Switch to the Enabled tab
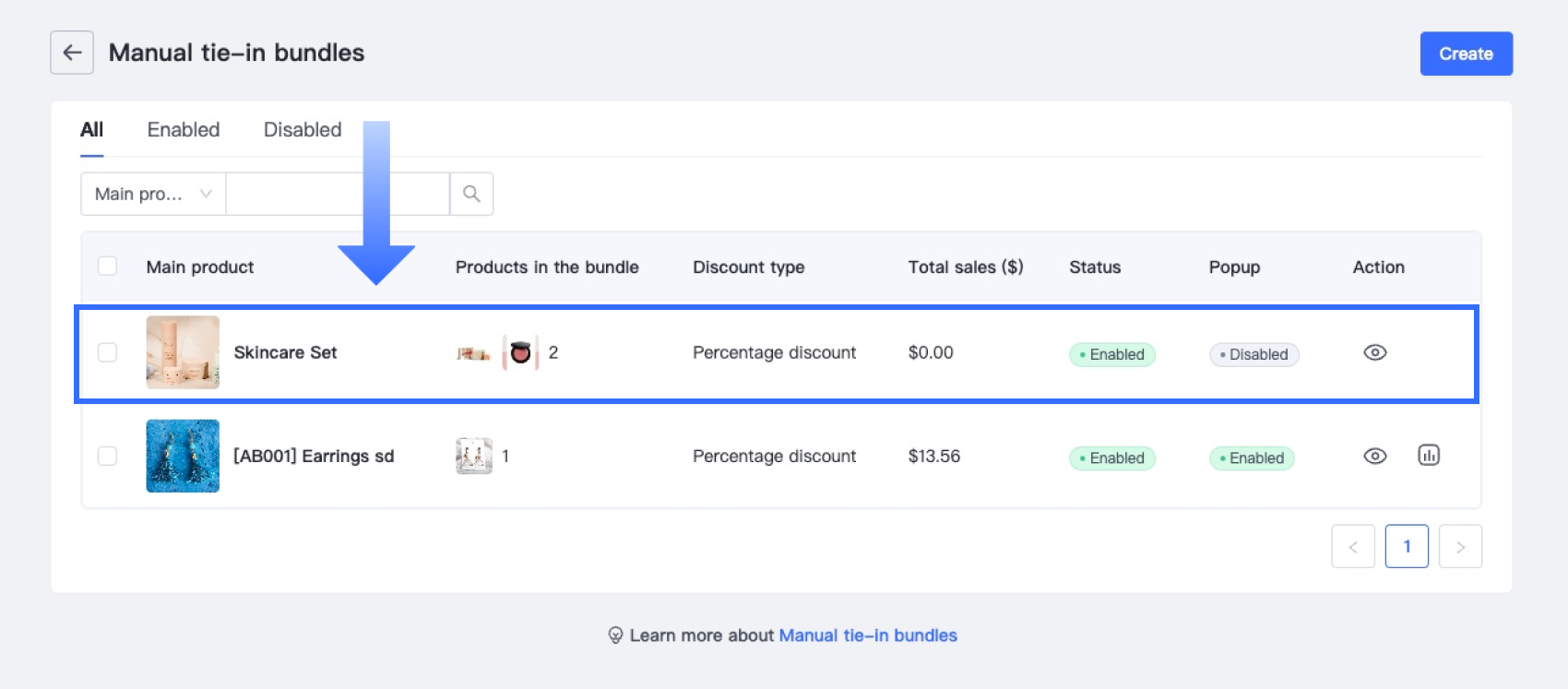This screenshot has width=1568, height=689. (184, 130)
